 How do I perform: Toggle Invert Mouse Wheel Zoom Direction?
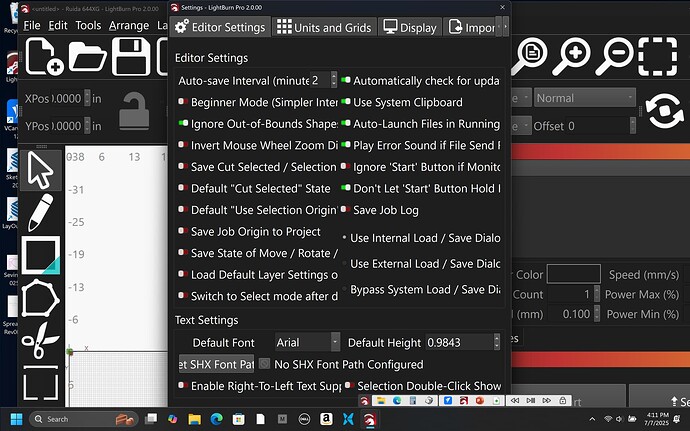[x=183, y=145]
